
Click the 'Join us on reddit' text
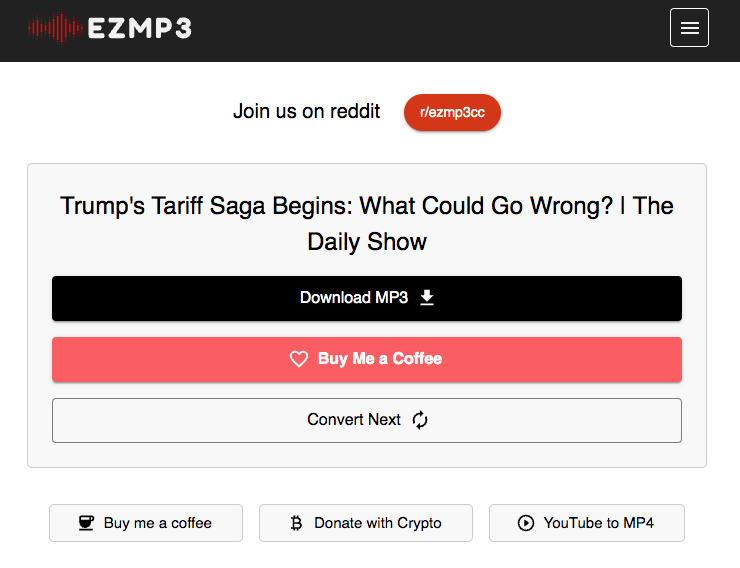[306, 112]
